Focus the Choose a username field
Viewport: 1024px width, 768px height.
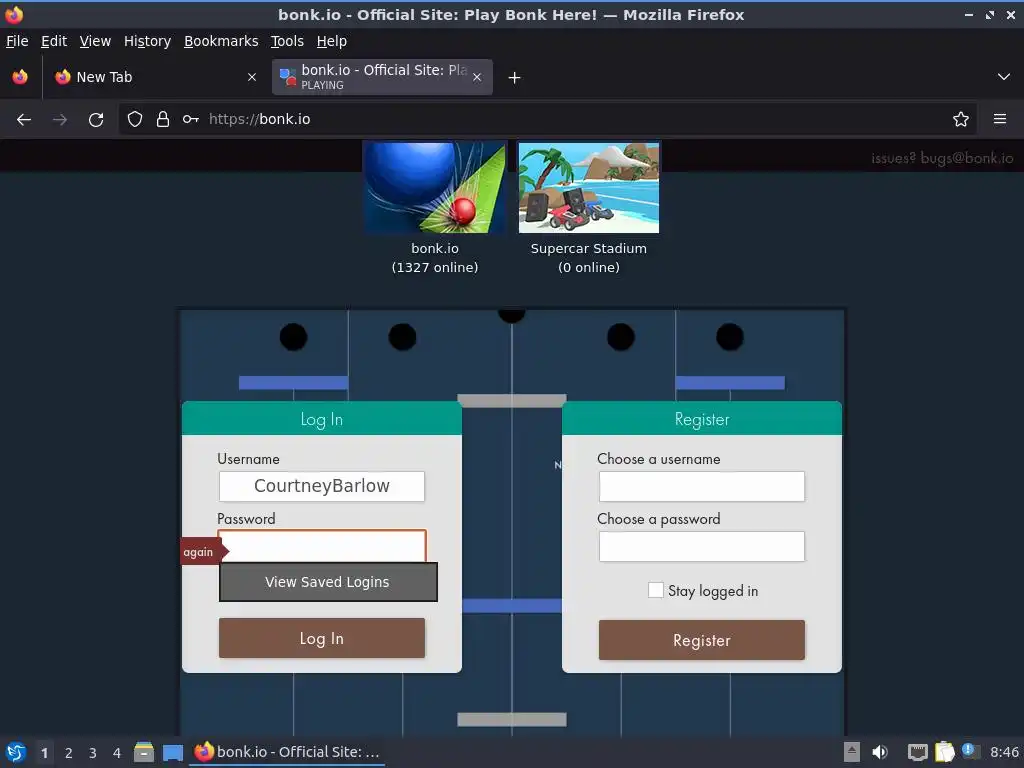pos(702,487)
